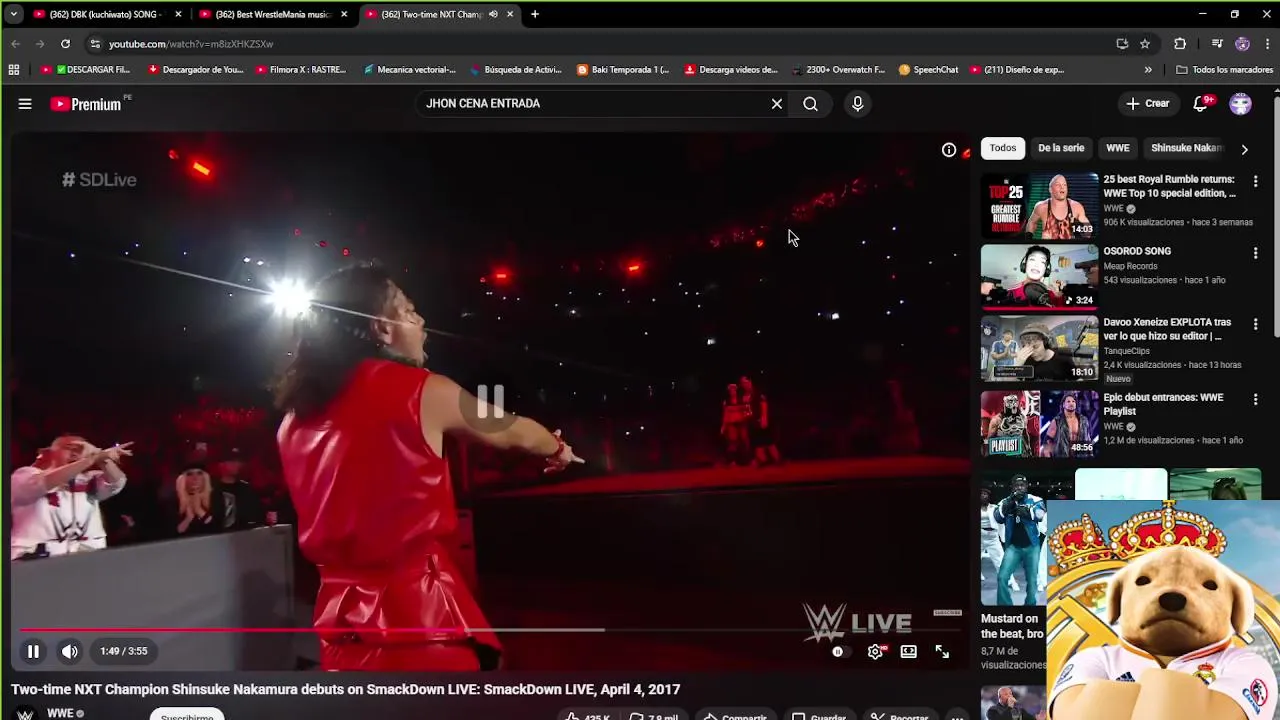
Task: Open the Davoo Xeneize EXPLOTA video title
Action: pos(1167,329)
